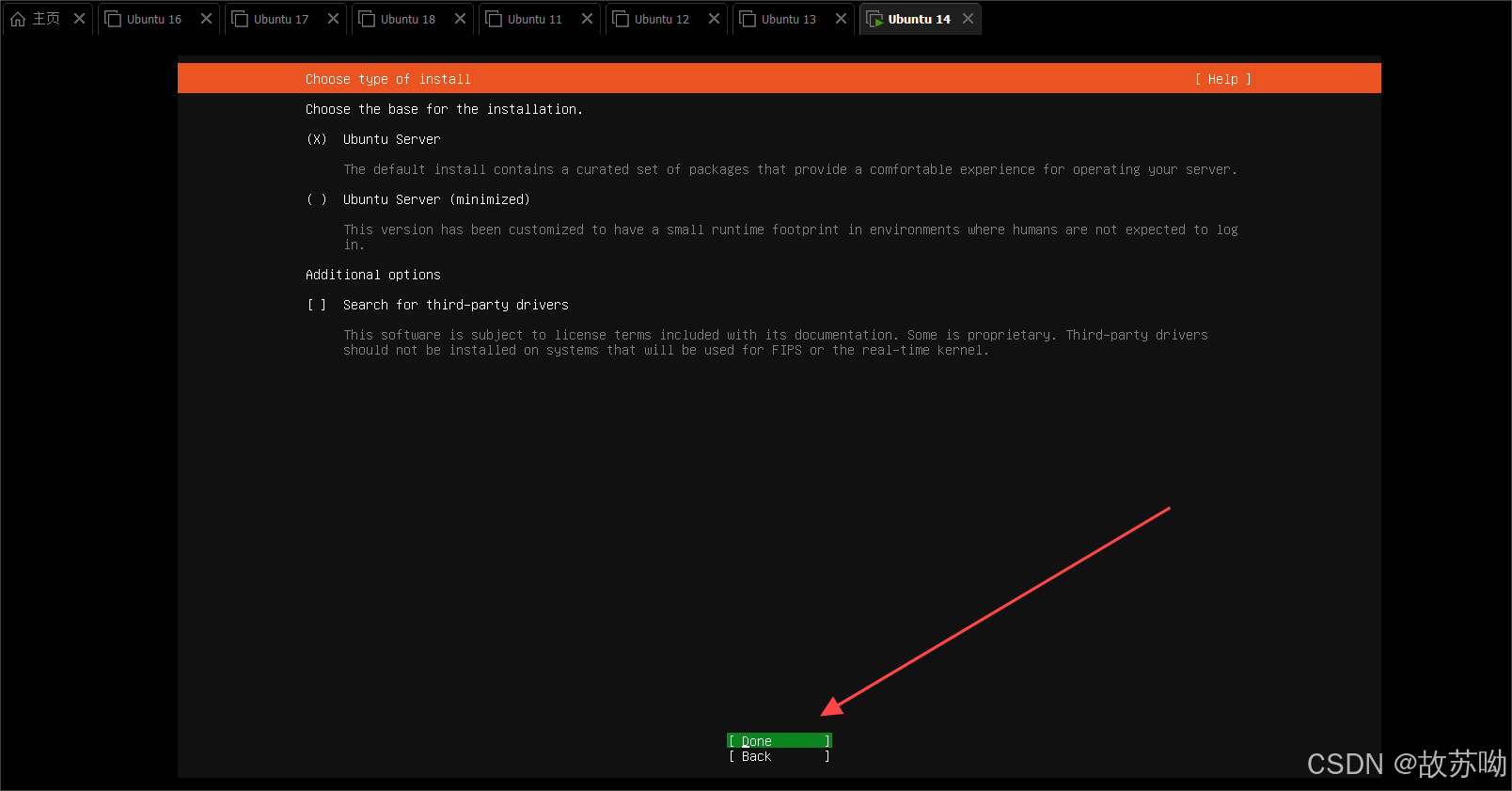Select the active Ubuntu 14 tab

919,19
